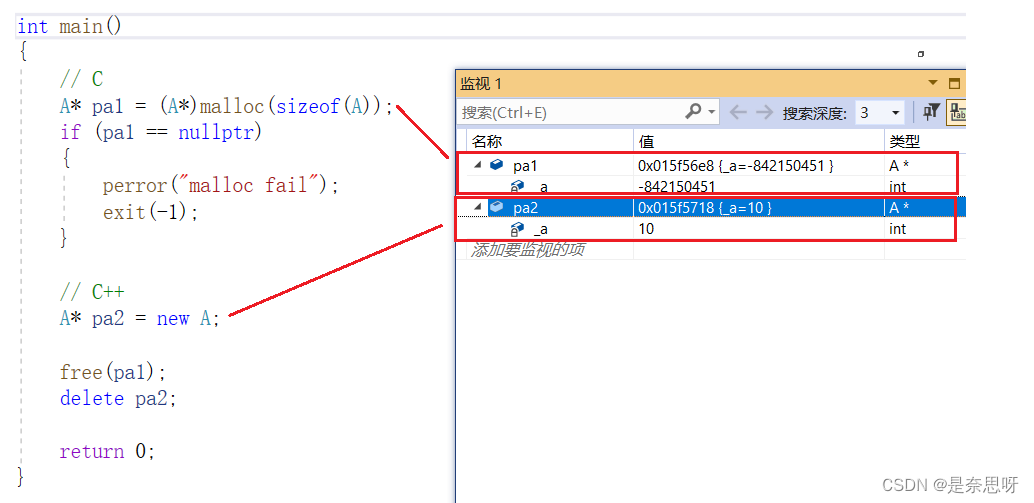
Task: Click value 0x015f56e8 {_a=-842150451 }
Action: tap(736, 165)
